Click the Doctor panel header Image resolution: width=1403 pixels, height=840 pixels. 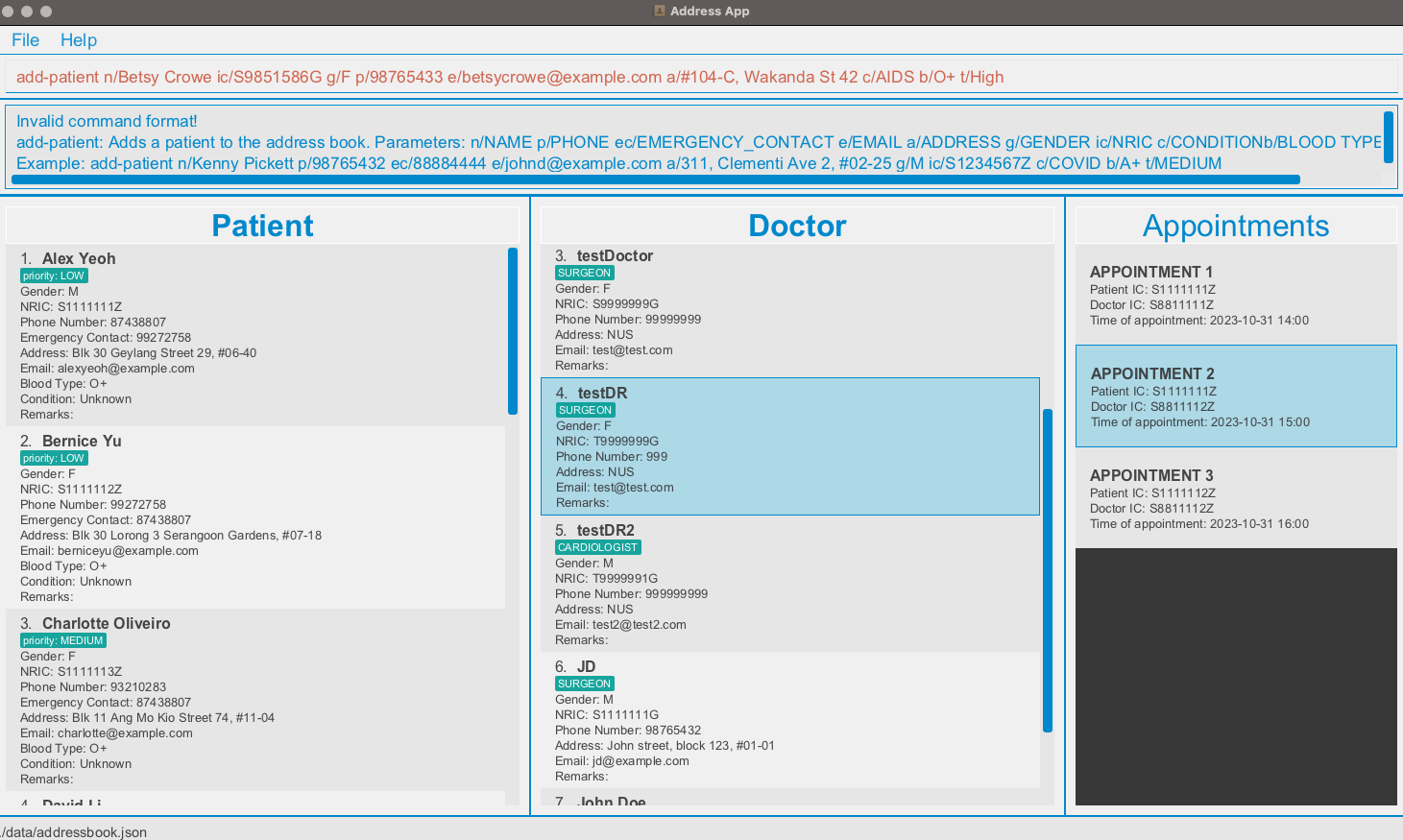pyautogui.click(x=797, y=226)
